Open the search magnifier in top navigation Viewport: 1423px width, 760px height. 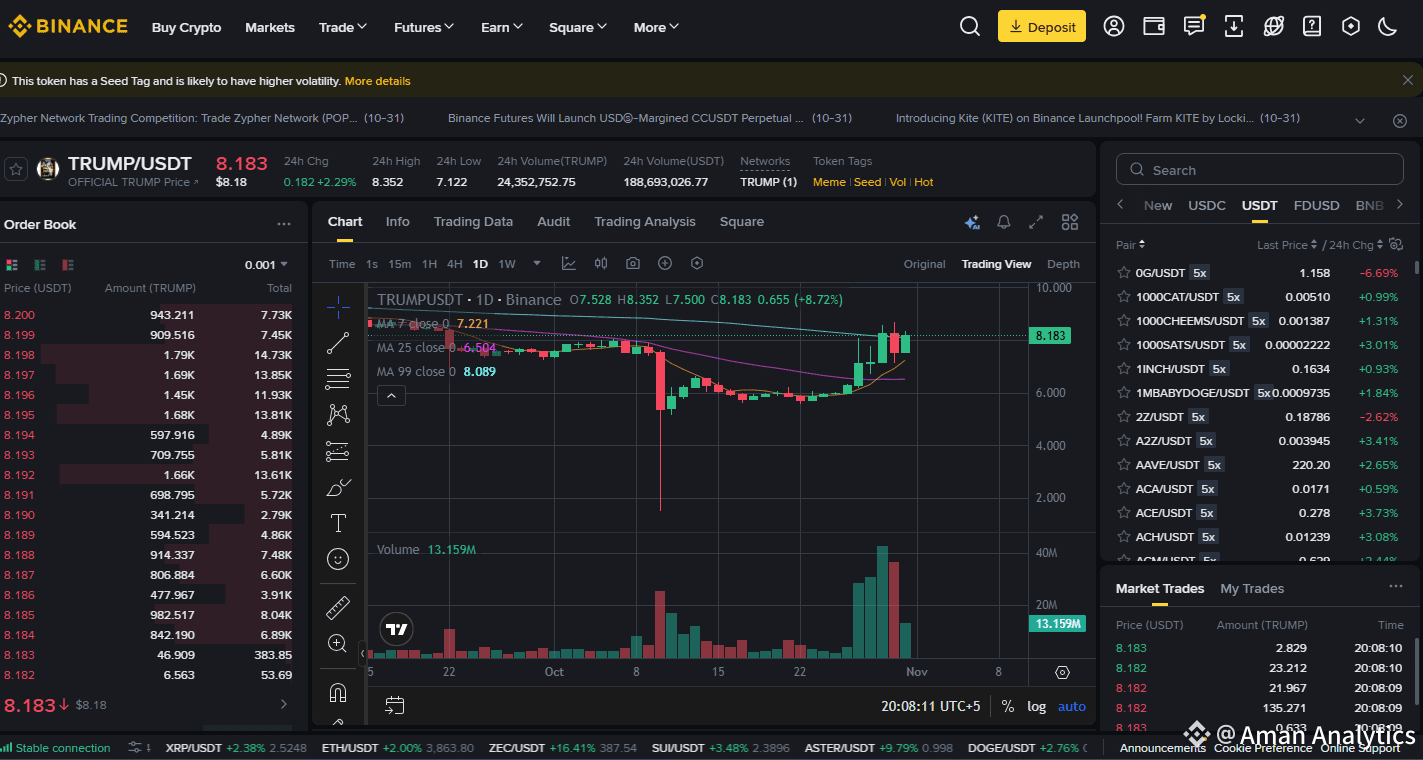point(969,27)
